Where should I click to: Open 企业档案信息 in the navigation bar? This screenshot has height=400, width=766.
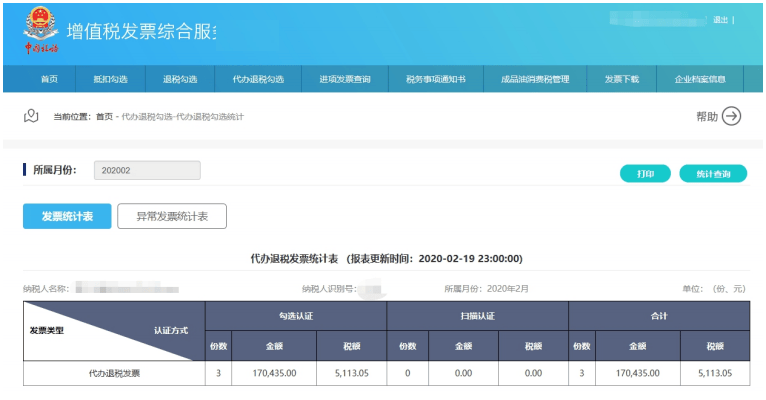tap(700, 79)
